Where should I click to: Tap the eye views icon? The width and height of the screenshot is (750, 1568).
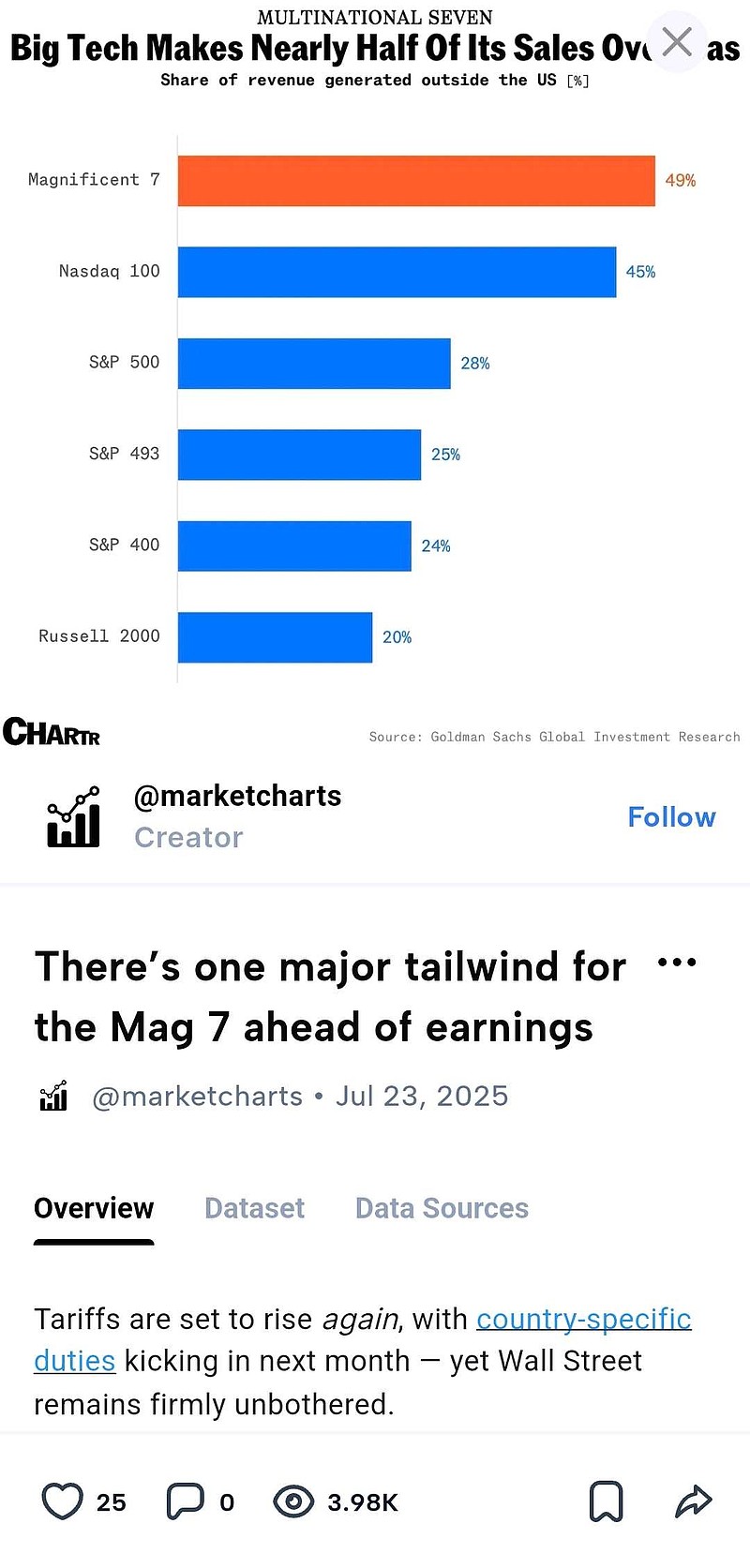[293, 1501]
